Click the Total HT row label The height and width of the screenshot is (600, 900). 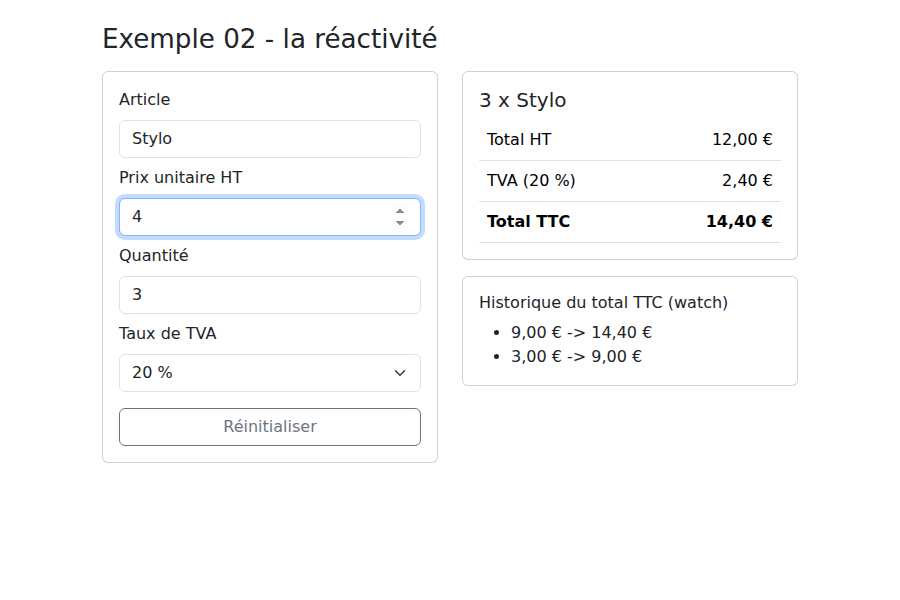tap(519, 140)
